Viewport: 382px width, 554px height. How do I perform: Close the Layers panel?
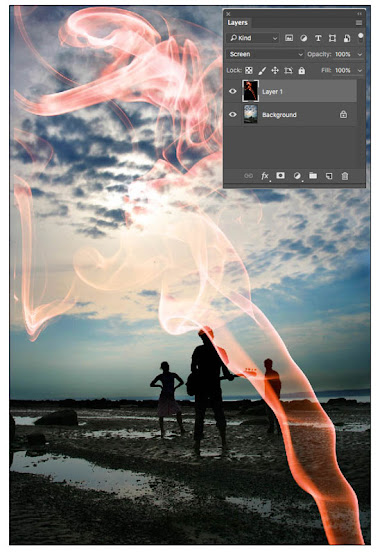point(228,14)
